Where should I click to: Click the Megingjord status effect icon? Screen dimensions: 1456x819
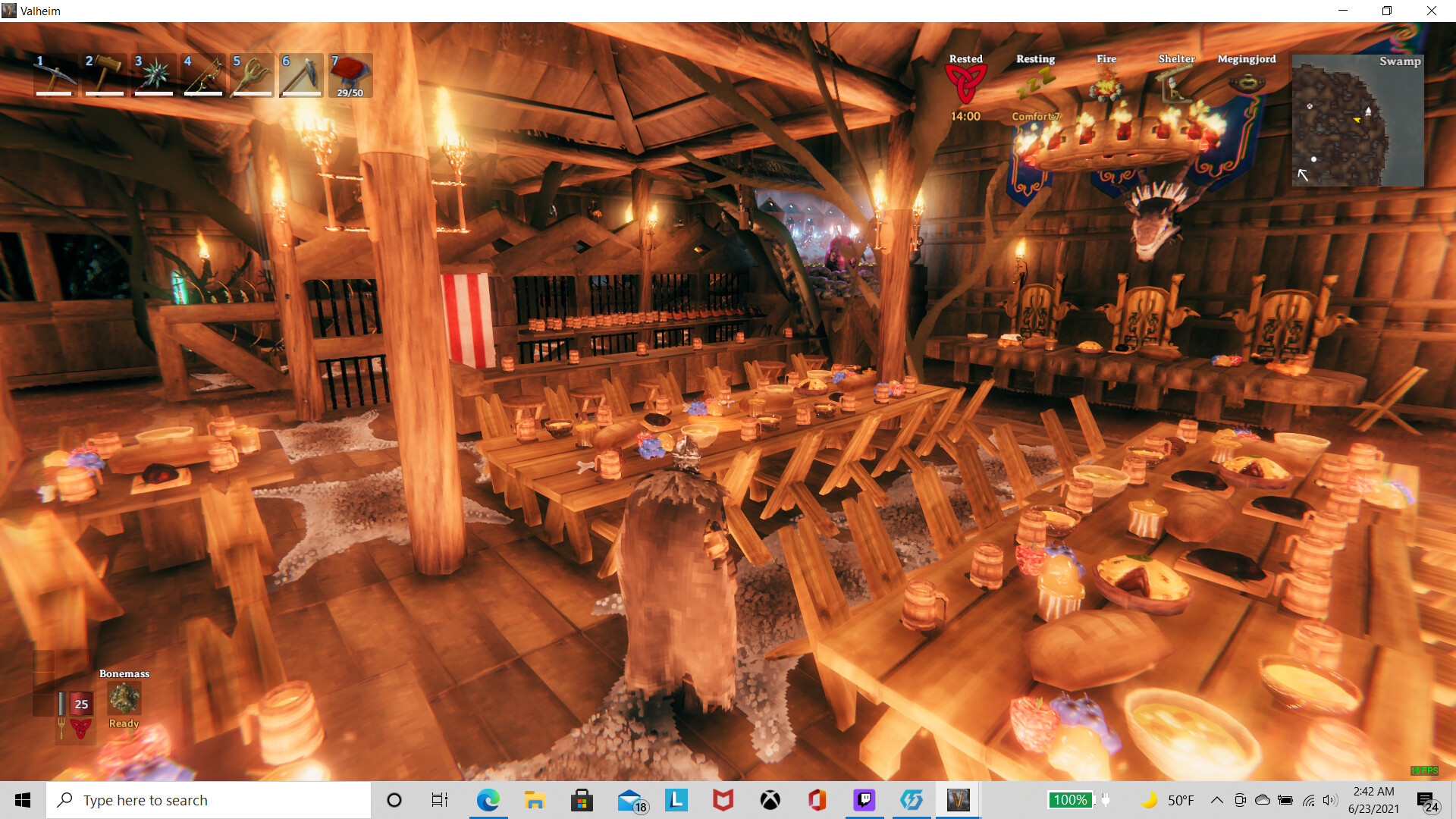[1246, 82]
